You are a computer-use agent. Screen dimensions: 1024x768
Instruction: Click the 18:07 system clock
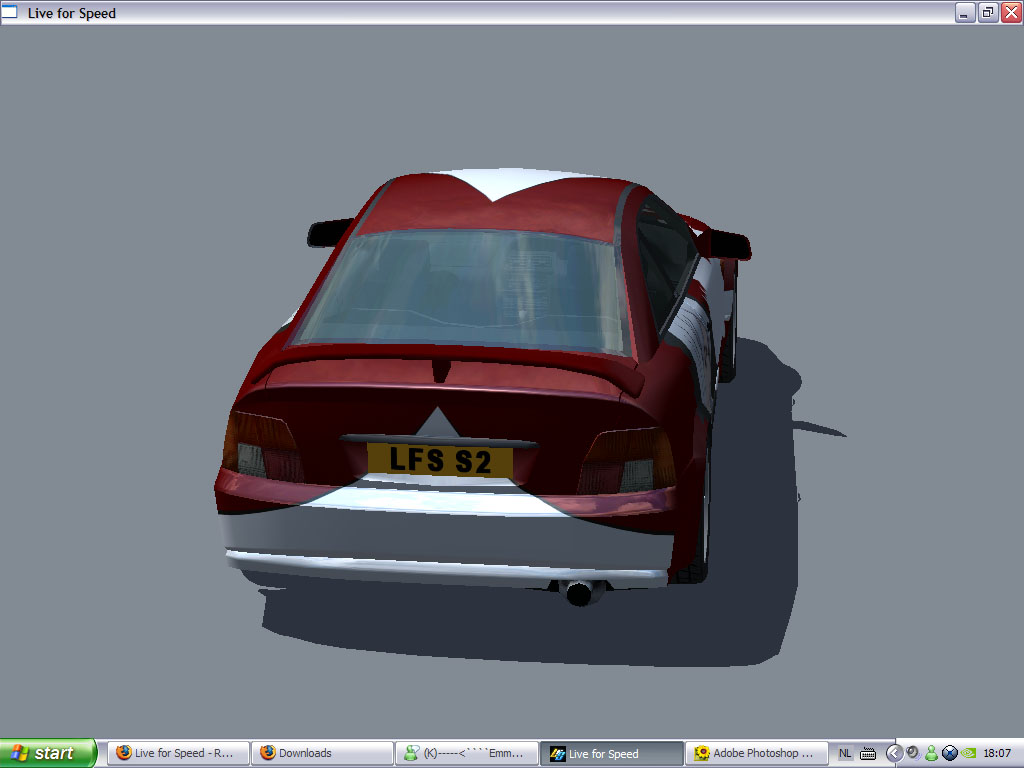pos(997,753)
